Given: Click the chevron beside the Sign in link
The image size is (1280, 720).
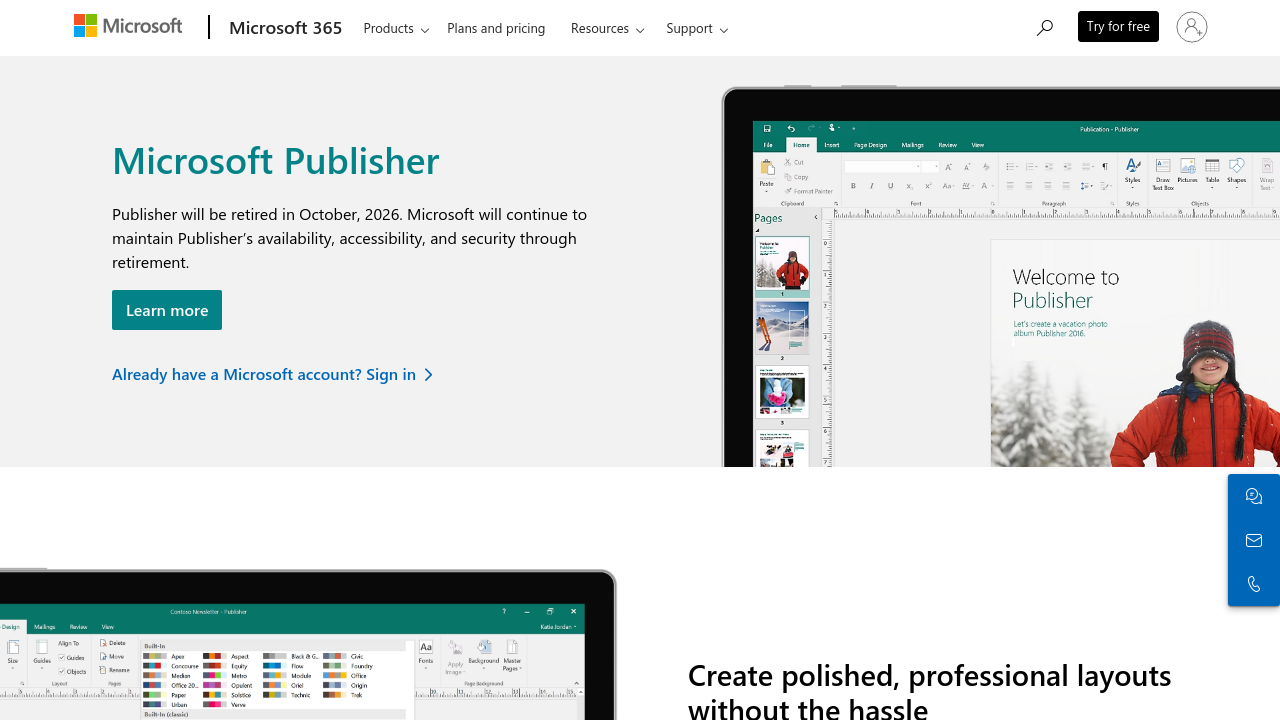Looking at the screenshot, I should point(429,374).
